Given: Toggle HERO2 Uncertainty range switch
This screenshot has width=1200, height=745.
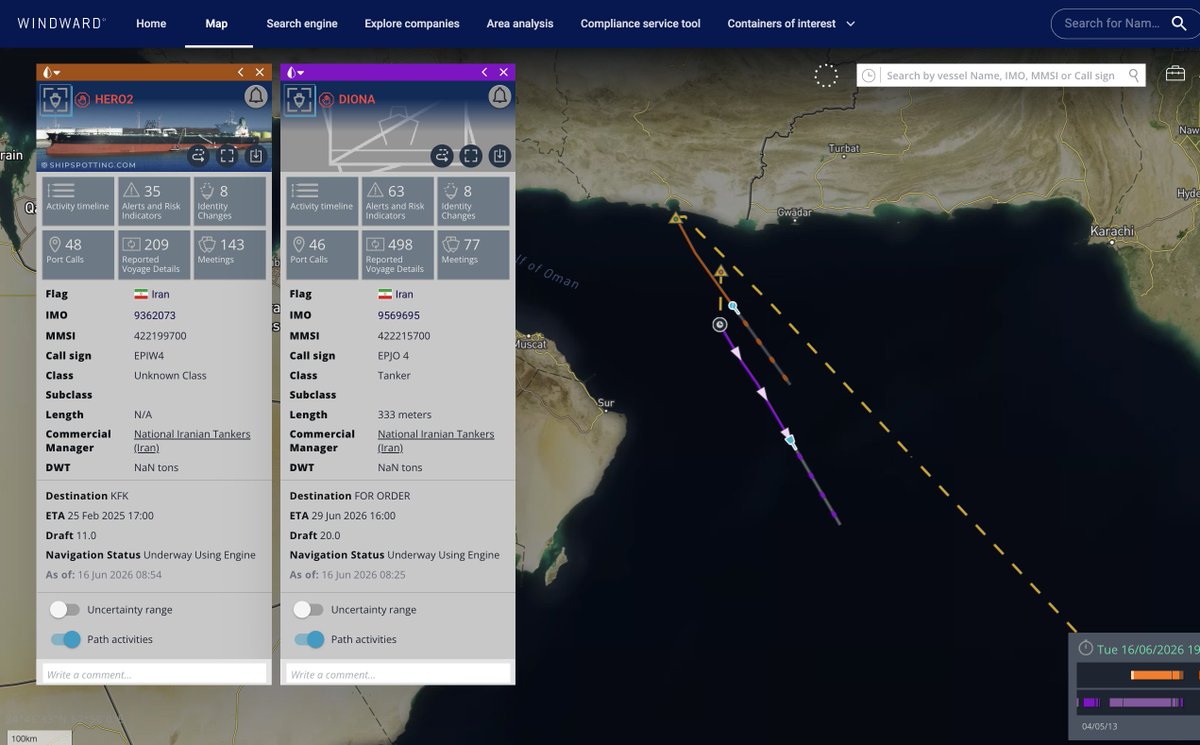Looking at the screenshot, I should point(64,609).
